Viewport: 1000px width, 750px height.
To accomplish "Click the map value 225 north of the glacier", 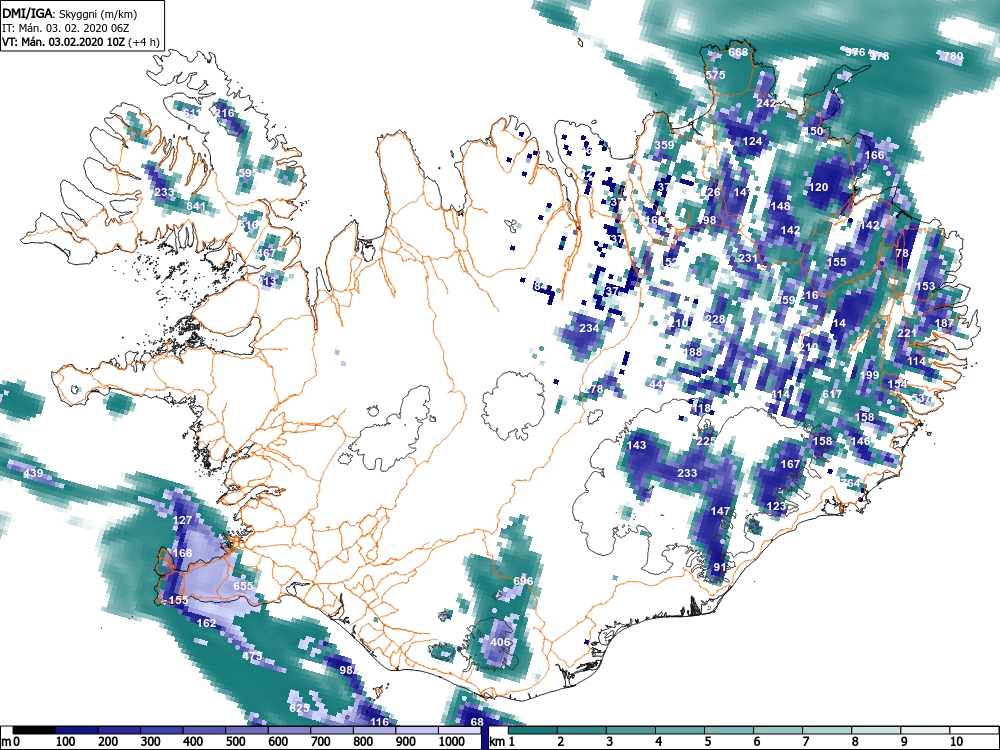I will click(x=705, y=441).
